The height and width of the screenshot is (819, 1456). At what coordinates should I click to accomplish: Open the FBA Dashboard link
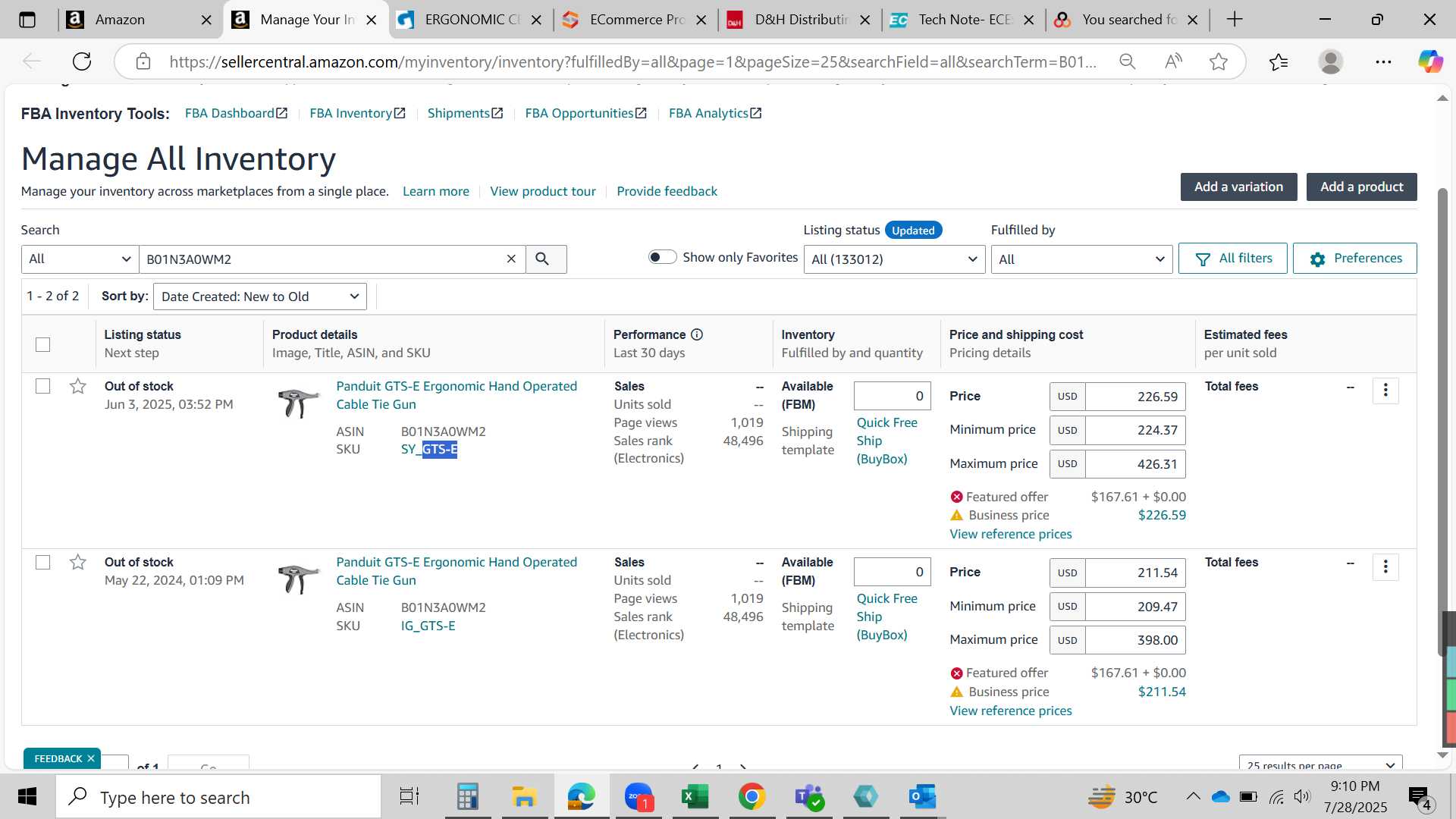tap(236, 113)
